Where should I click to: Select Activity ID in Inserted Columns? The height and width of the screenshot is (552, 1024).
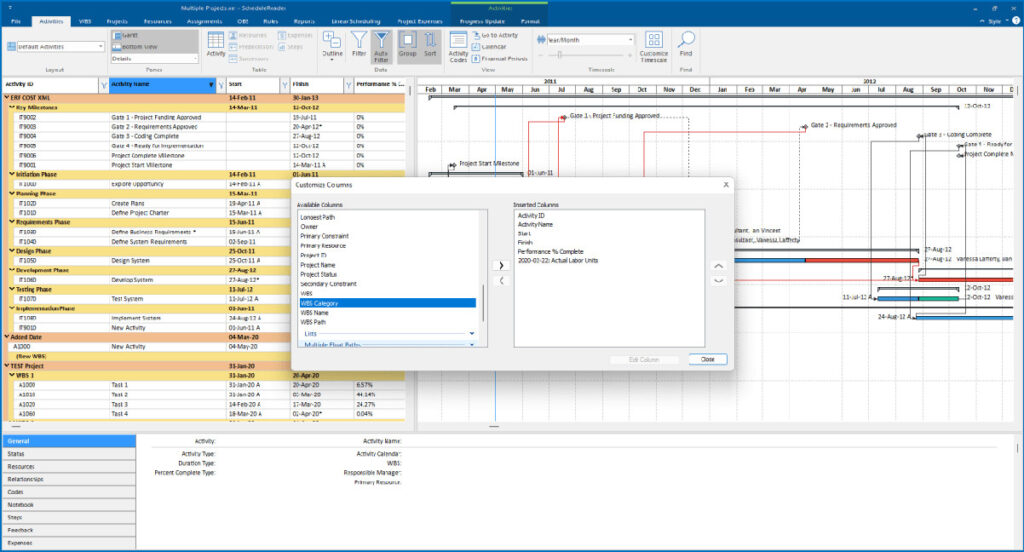pyautogui.click(x=531, y=216)
